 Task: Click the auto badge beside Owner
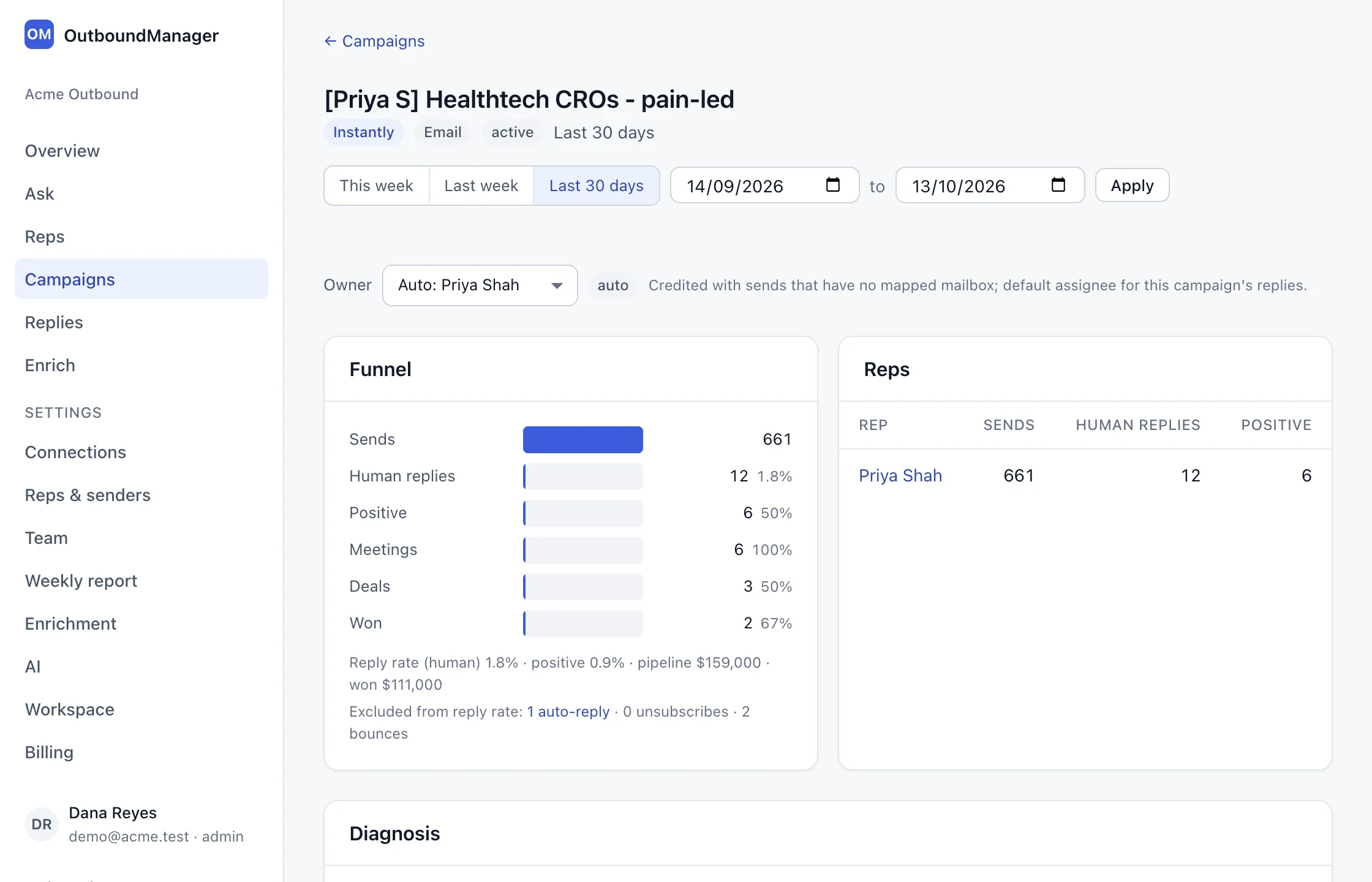613,285
